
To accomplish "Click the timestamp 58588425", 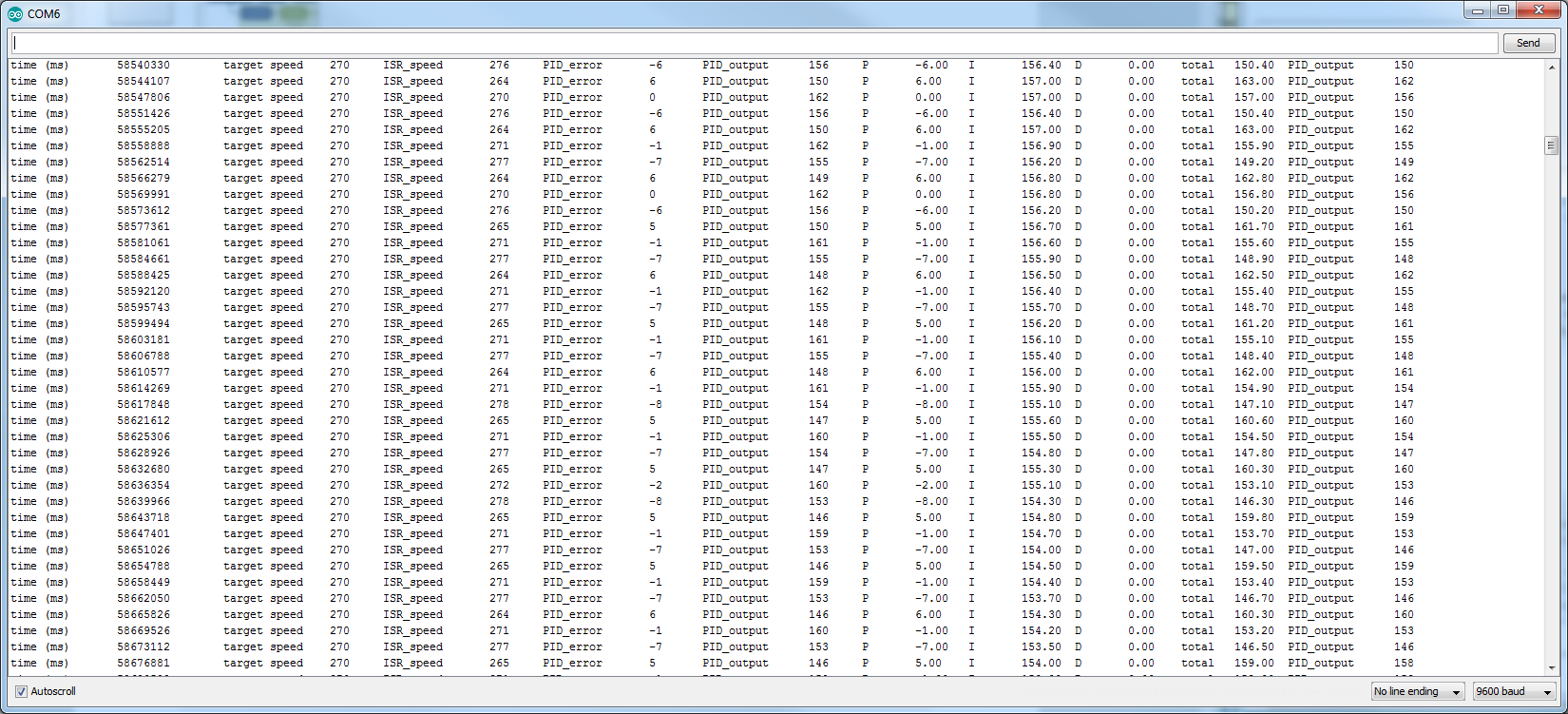I will pos(143,275).
